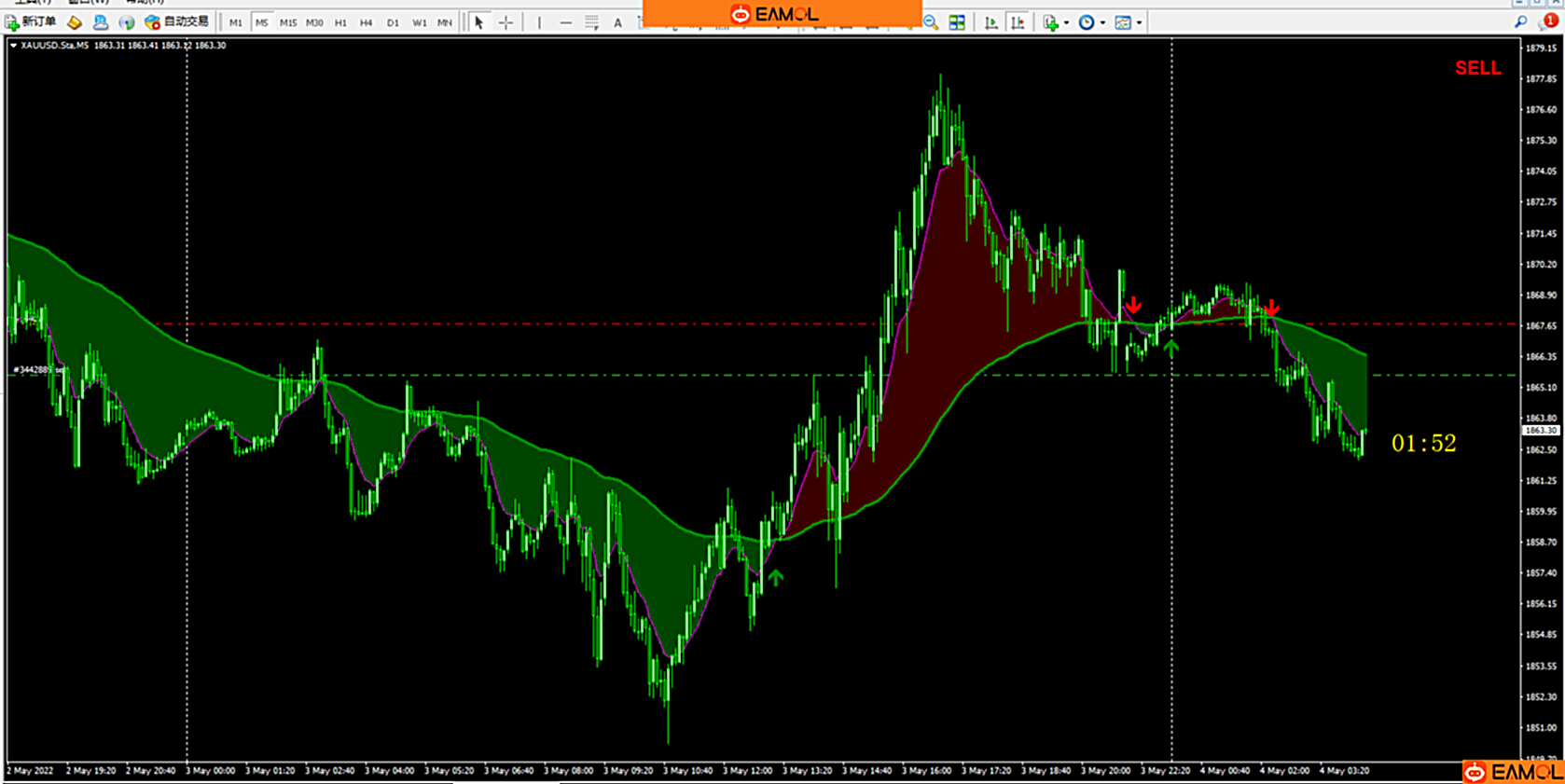Click the #344288 order line label
This screenshot has height=784, width=1565.
pyautogui.click(x=38, y=370)
